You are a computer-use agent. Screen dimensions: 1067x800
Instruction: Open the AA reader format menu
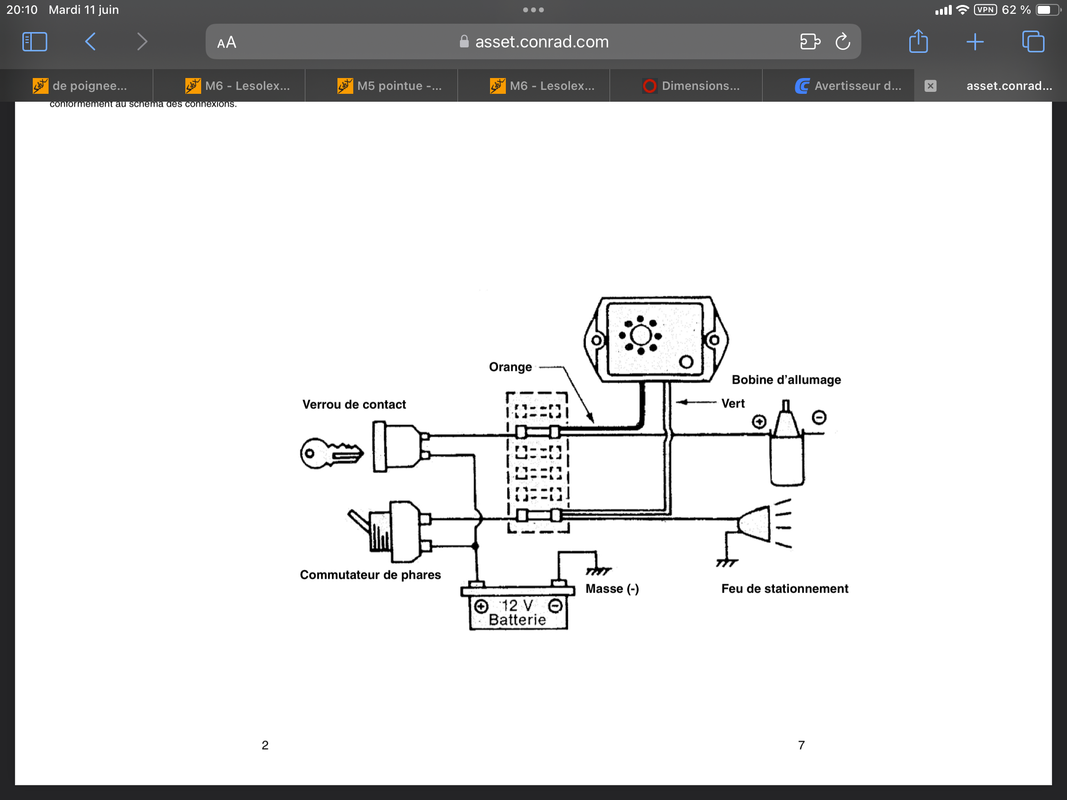pyautogui.click(x=227, y=43)
